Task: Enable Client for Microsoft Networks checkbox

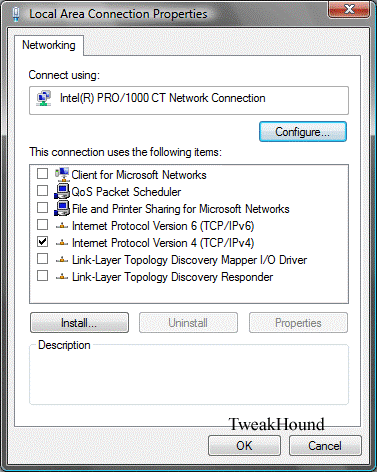Action: [42, 174]
